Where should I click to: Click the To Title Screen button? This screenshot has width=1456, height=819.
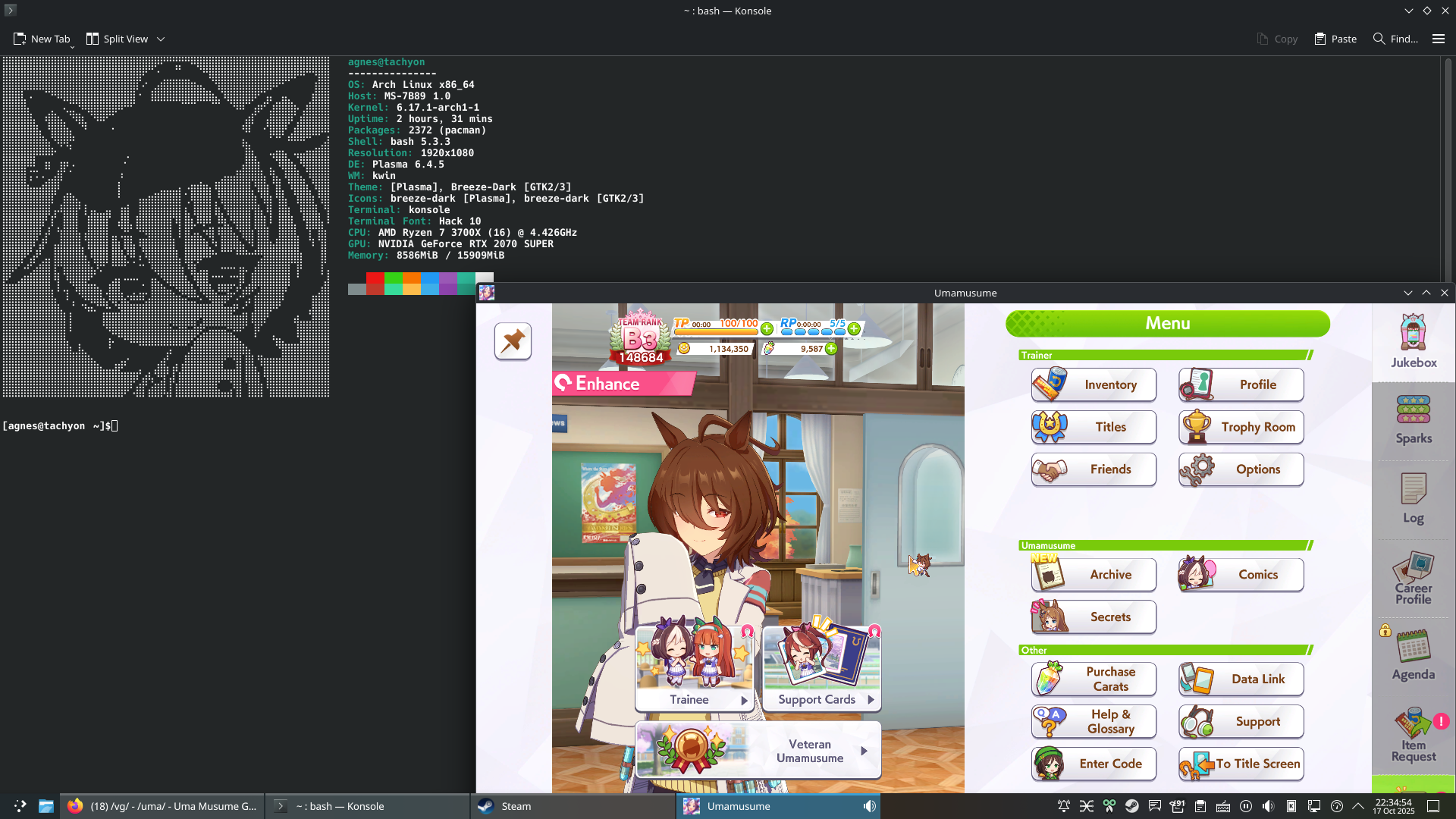coord(1241,764)
